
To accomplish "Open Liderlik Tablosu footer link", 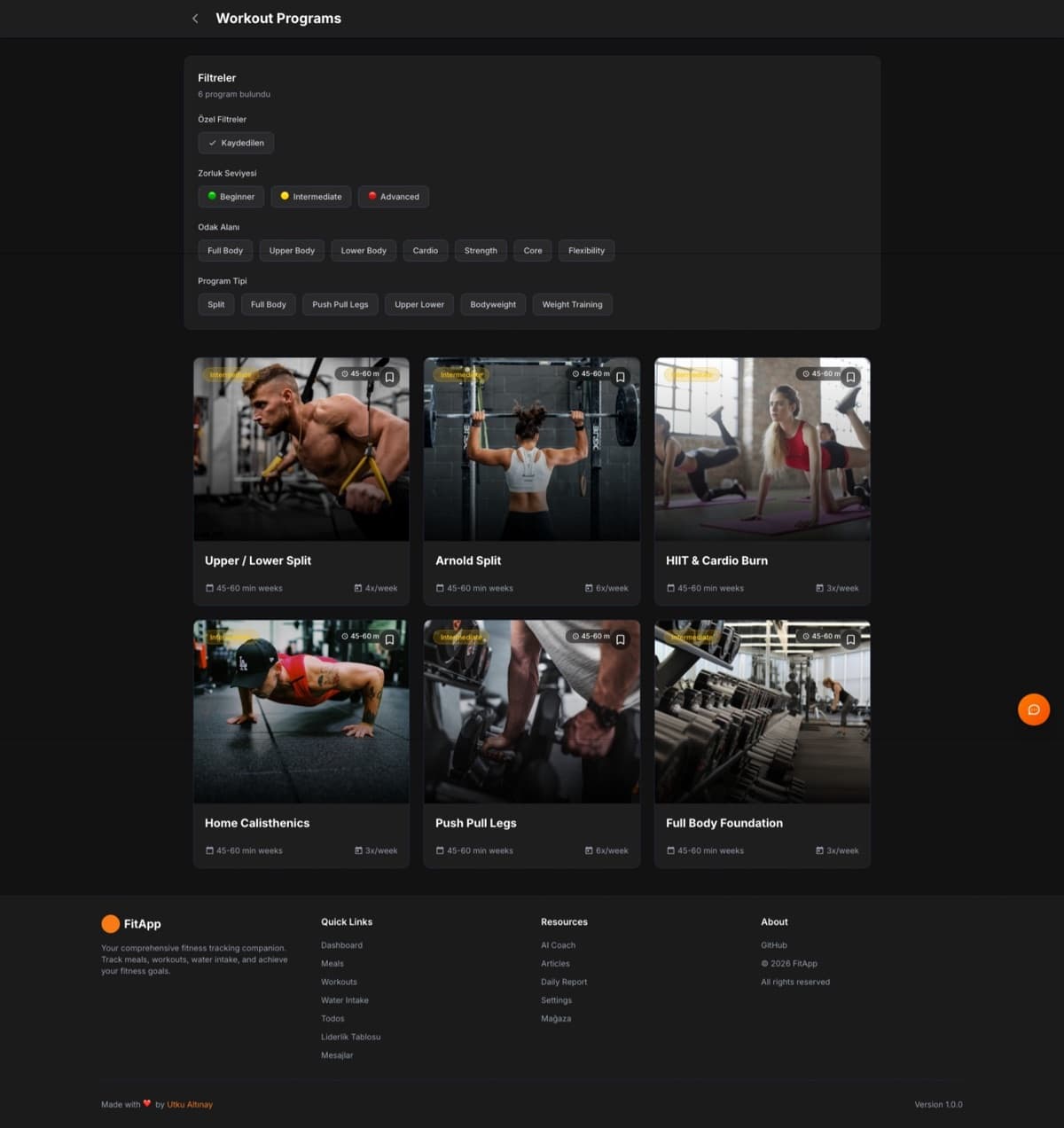I will tap(350, 1038).
